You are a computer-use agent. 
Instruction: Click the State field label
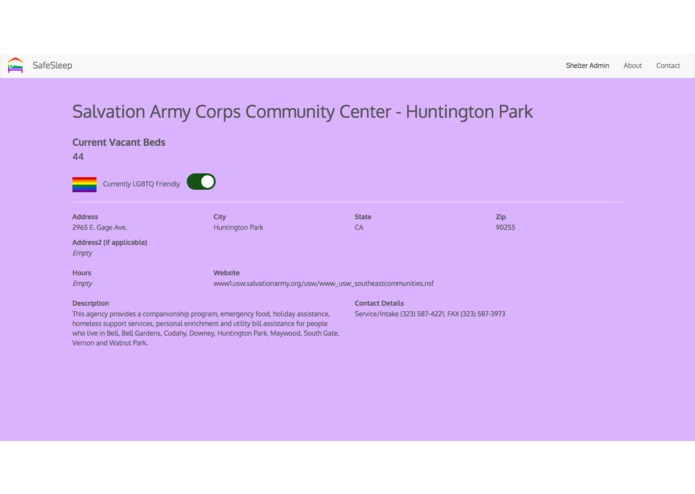(363, 217)
